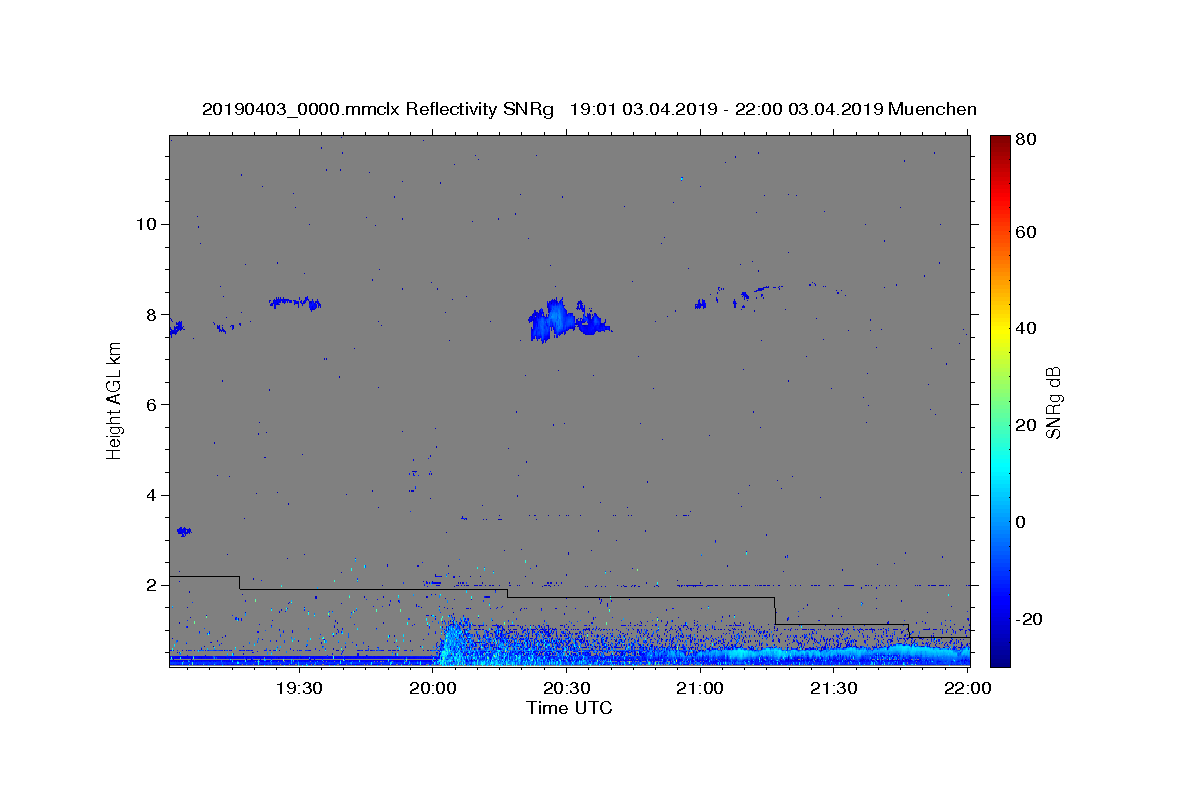The image size is (1200, 800).
Task: Click the 'Time UTC' axis label
Action: [x=569, y=708]
